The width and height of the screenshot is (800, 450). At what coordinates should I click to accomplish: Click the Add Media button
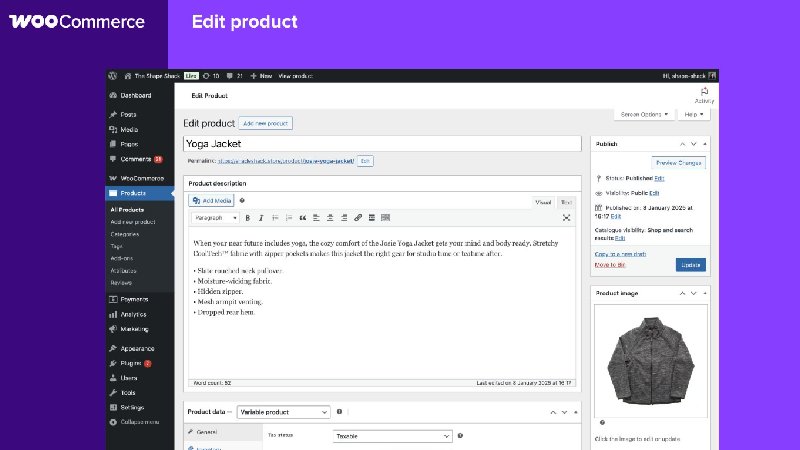click(x=211, y=201)
